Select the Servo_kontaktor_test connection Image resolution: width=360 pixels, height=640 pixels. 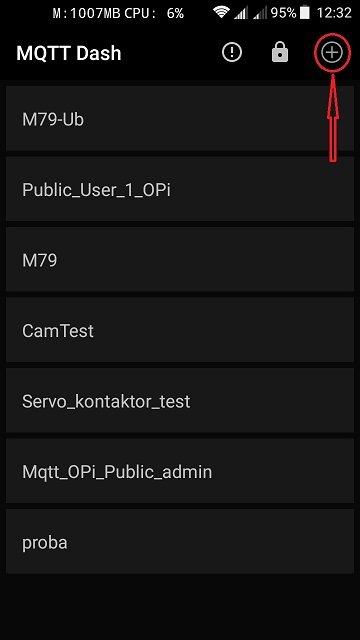click(180, 401)
